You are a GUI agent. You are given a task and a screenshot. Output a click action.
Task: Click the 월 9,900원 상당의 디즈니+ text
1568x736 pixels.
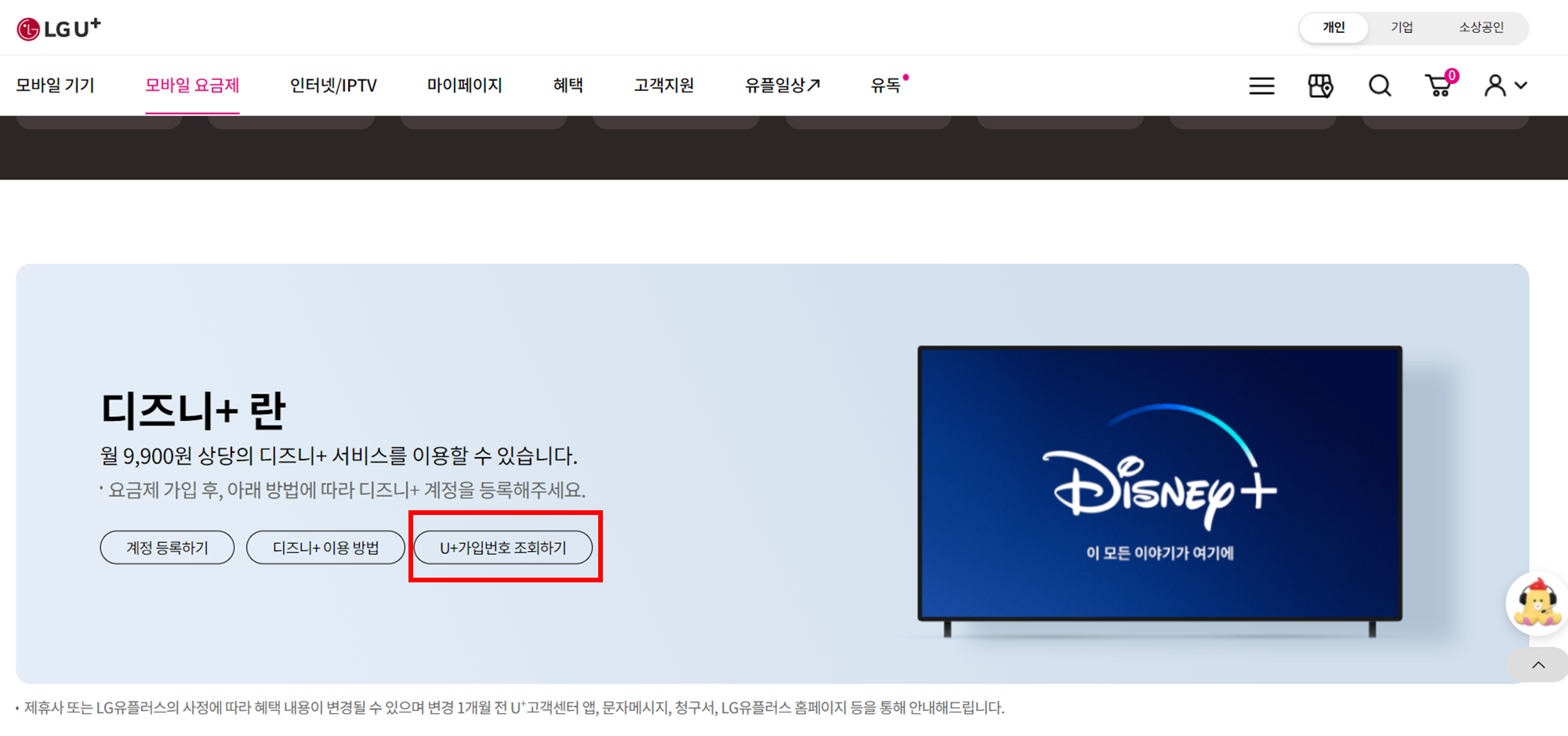[x=339, y=455]
